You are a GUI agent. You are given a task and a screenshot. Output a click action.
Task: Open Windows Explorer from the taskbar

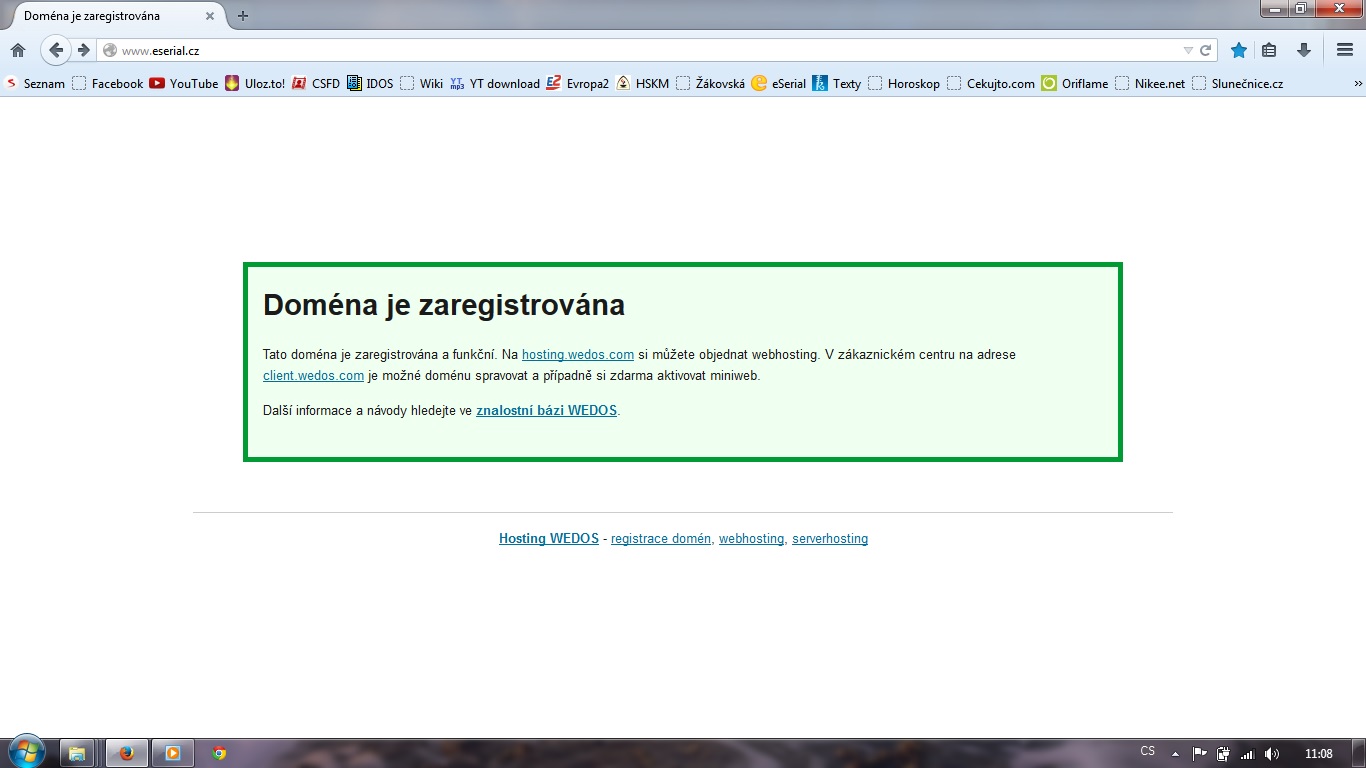pyautogui.click(x=78, y=753)
